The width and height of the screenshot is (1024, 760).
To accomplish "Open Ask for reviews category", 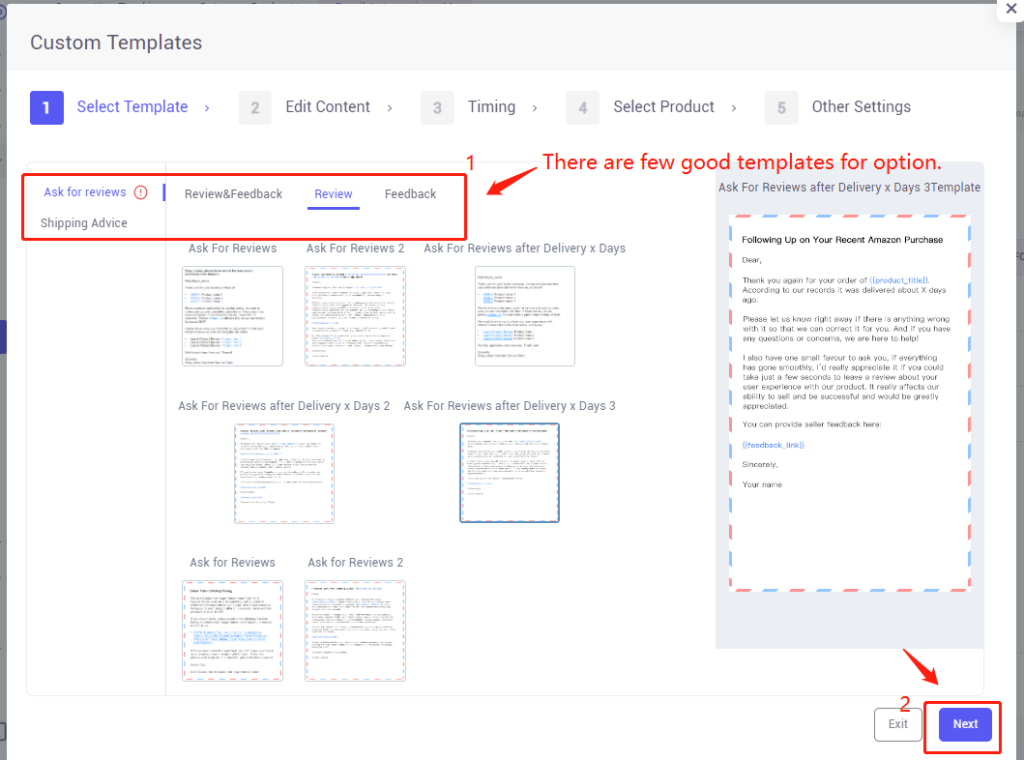I will coord(85,192).
